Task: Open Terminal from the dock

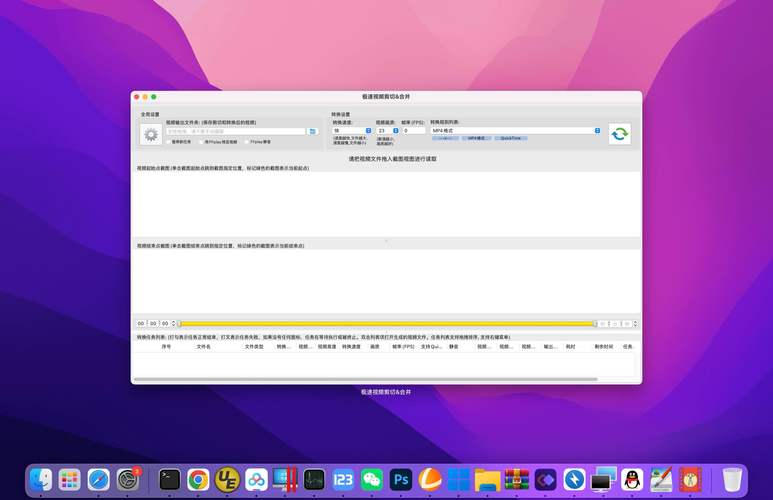Action: [170, 480]
